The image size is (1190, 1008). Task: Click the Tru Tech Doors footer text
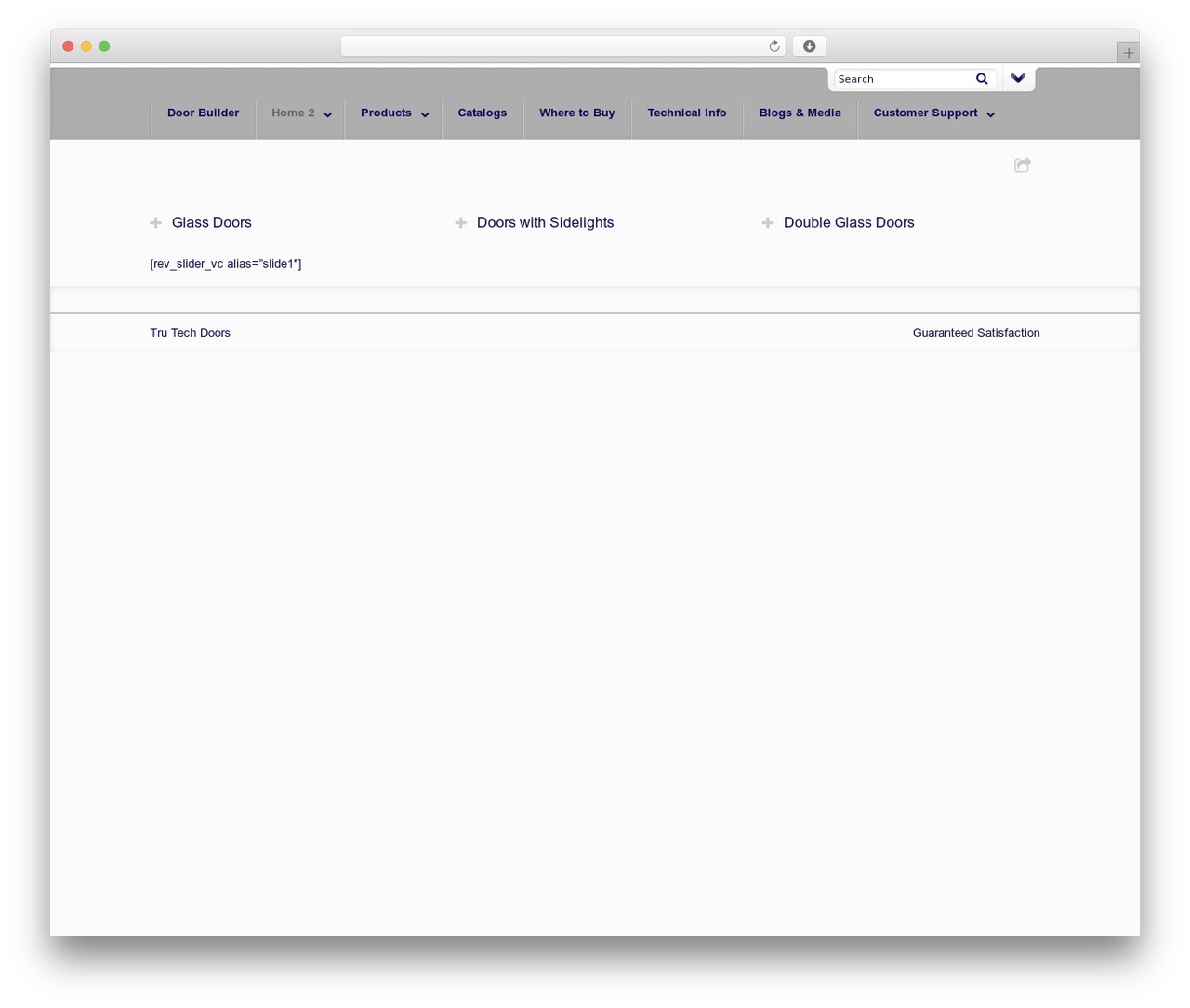pos(191,333)
